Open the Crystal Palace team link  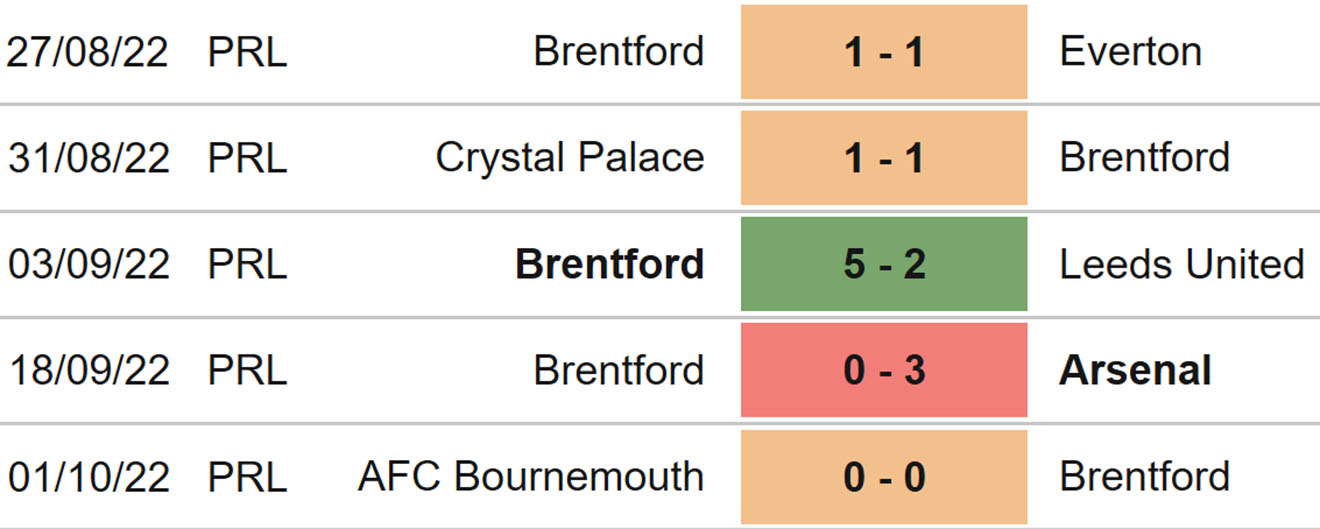point(570,158)
